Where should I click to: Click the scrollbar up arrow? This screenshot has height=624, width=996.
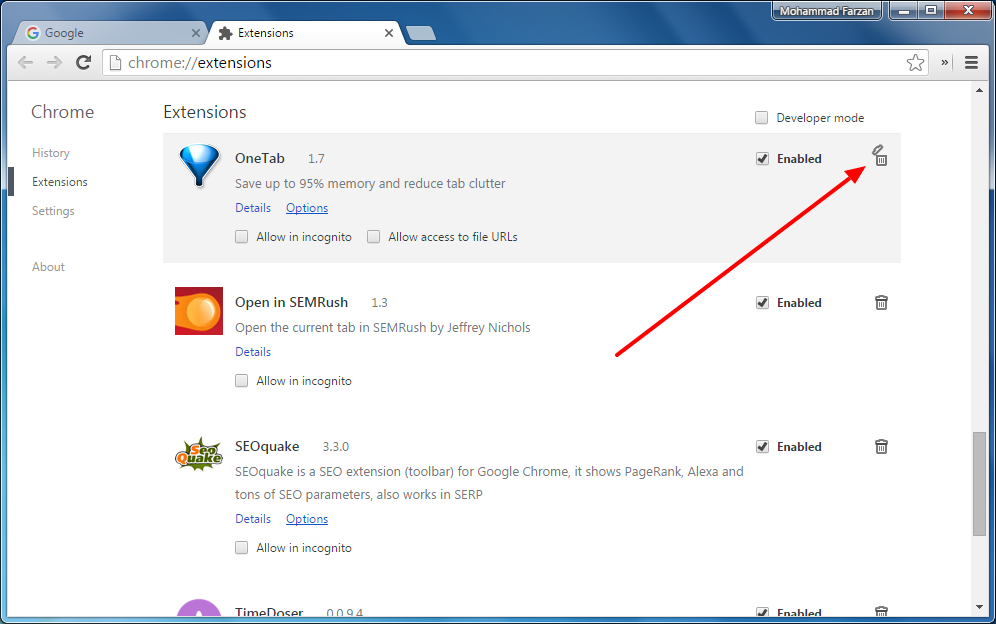pos(979,90)
